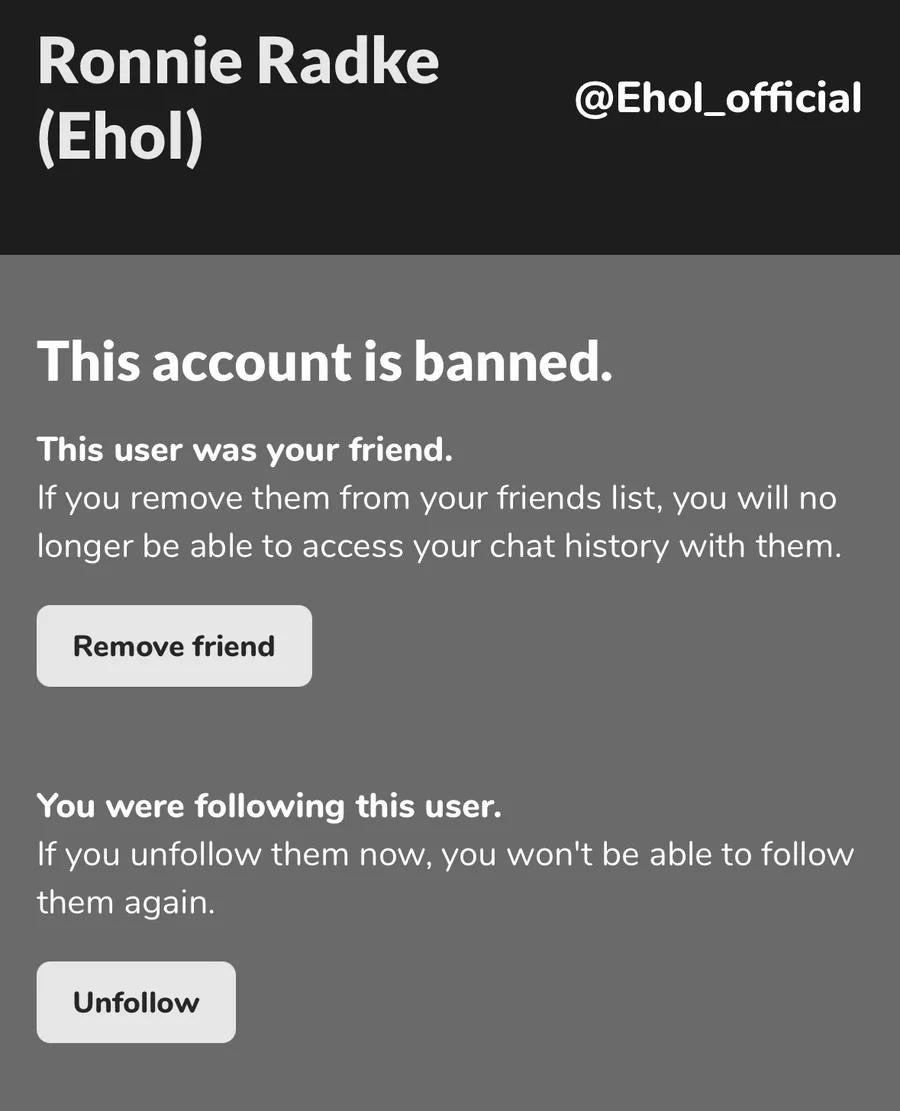Click empty gray area right of Unfollow
This screenshot has height=1111, width=900.
click(560, 1002)
